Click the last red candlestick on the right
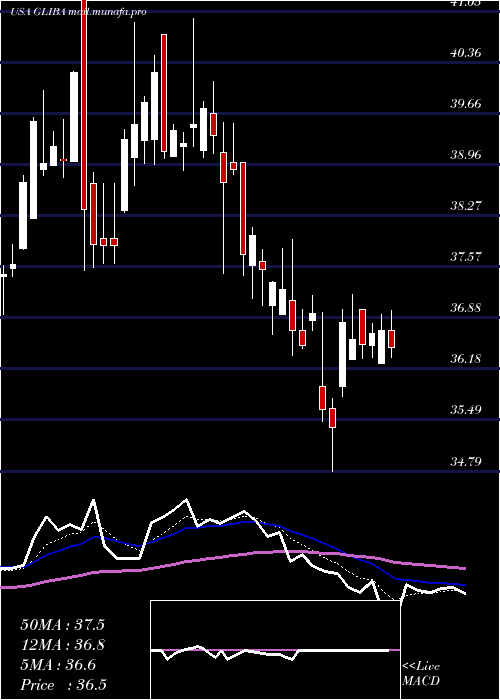 click(x=392, y=339)
